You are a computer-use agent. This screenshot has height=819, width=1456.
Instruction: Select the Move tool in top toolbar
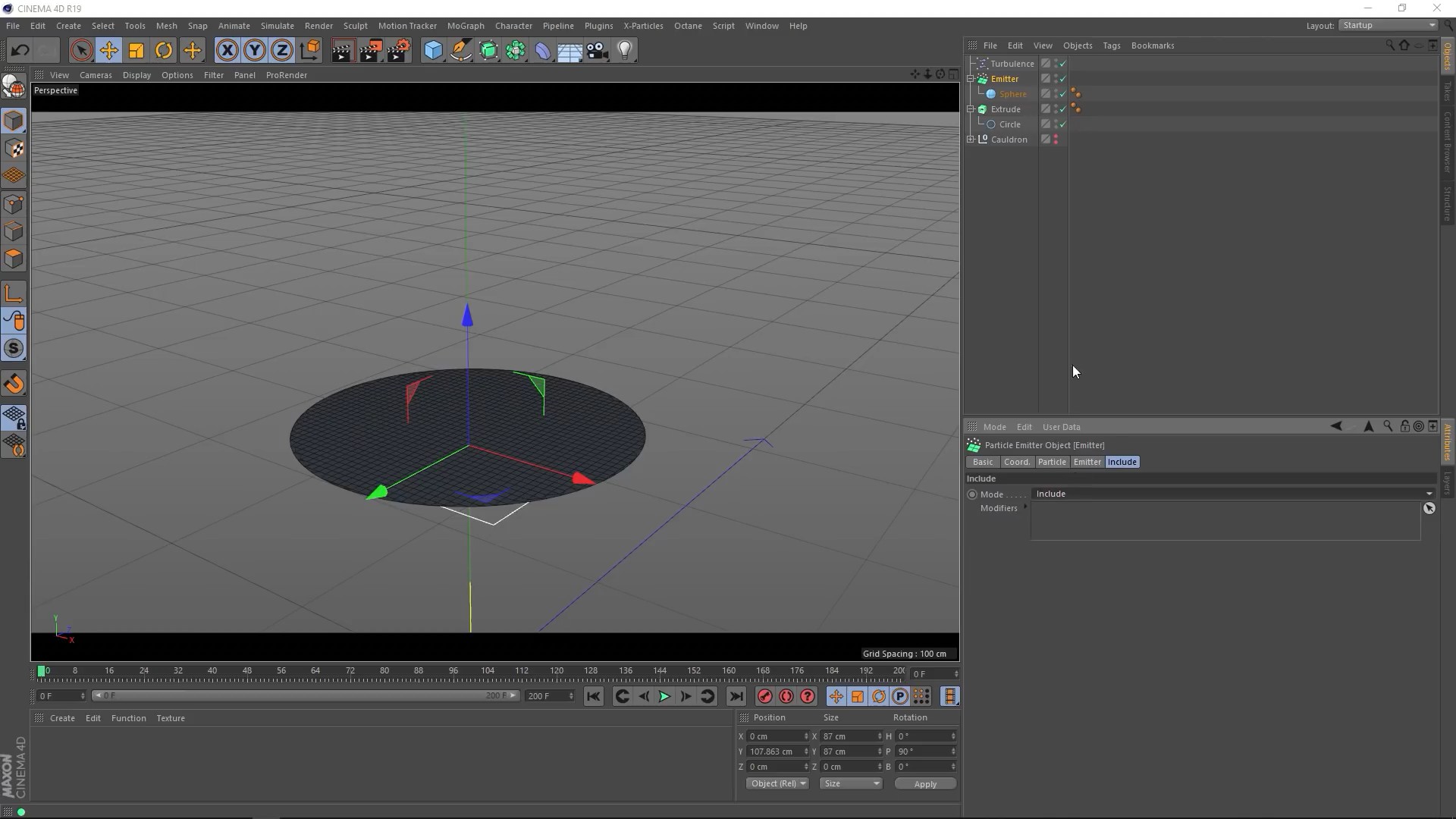(x=108, y=51)
